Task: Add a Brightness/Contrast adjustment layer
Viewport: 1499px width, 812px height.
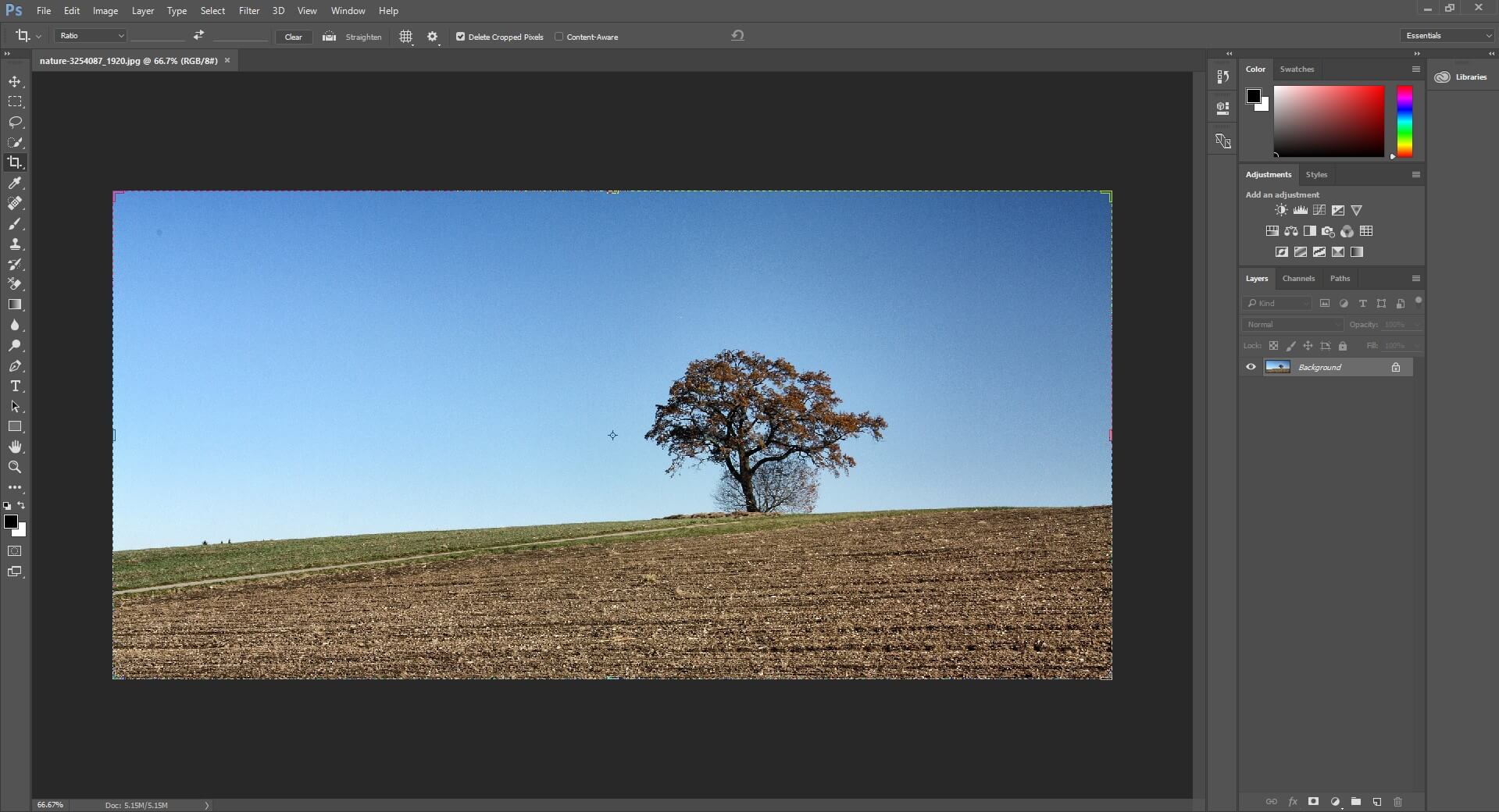Action: tap(1280, 210)
